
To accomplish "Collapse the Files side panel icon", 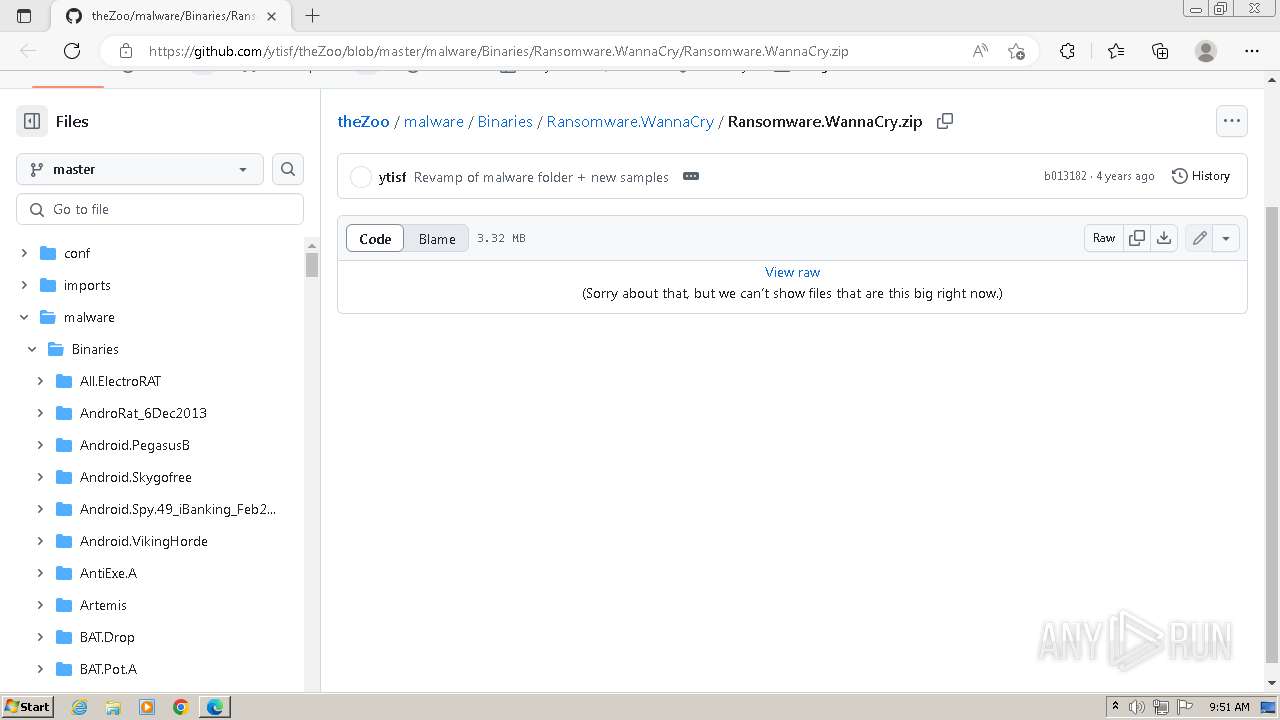I will click(32, 121).
